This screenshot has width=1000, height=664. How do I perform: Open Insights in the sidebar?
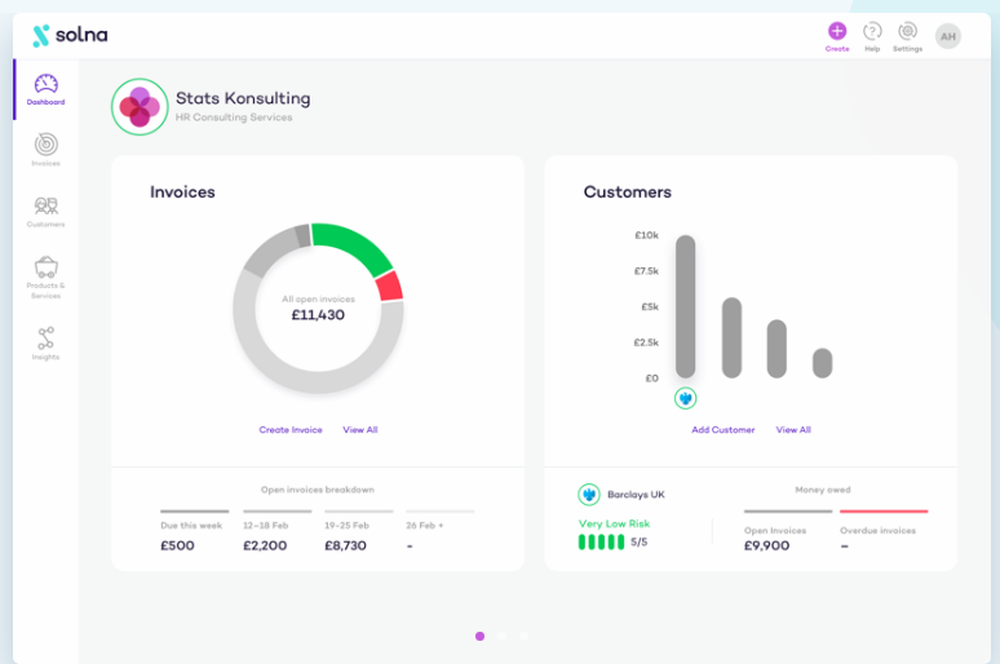(x=46, y=343)
